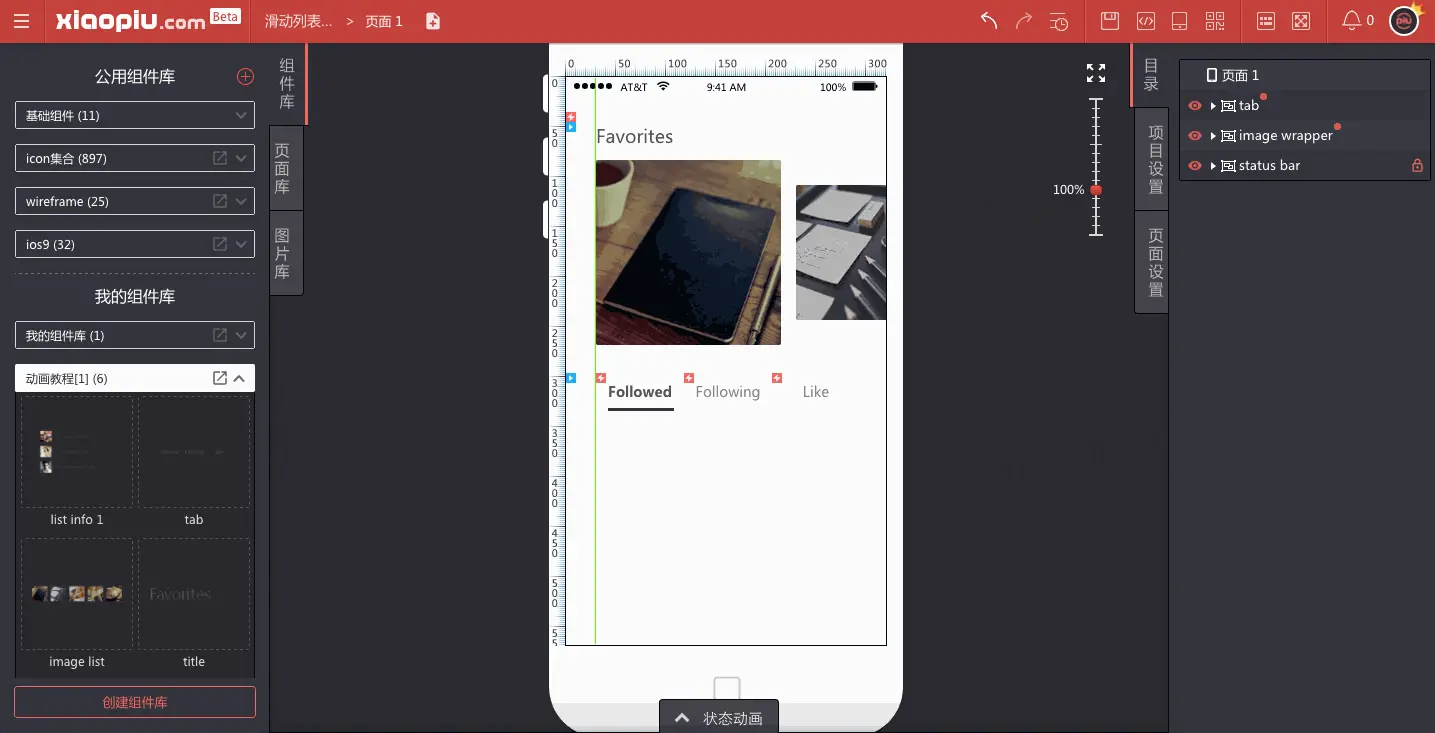The width and height of the screenshot is (1435, 733).
Task: Click the 页面 1 breadcrumb
Action: click(384, 21)
